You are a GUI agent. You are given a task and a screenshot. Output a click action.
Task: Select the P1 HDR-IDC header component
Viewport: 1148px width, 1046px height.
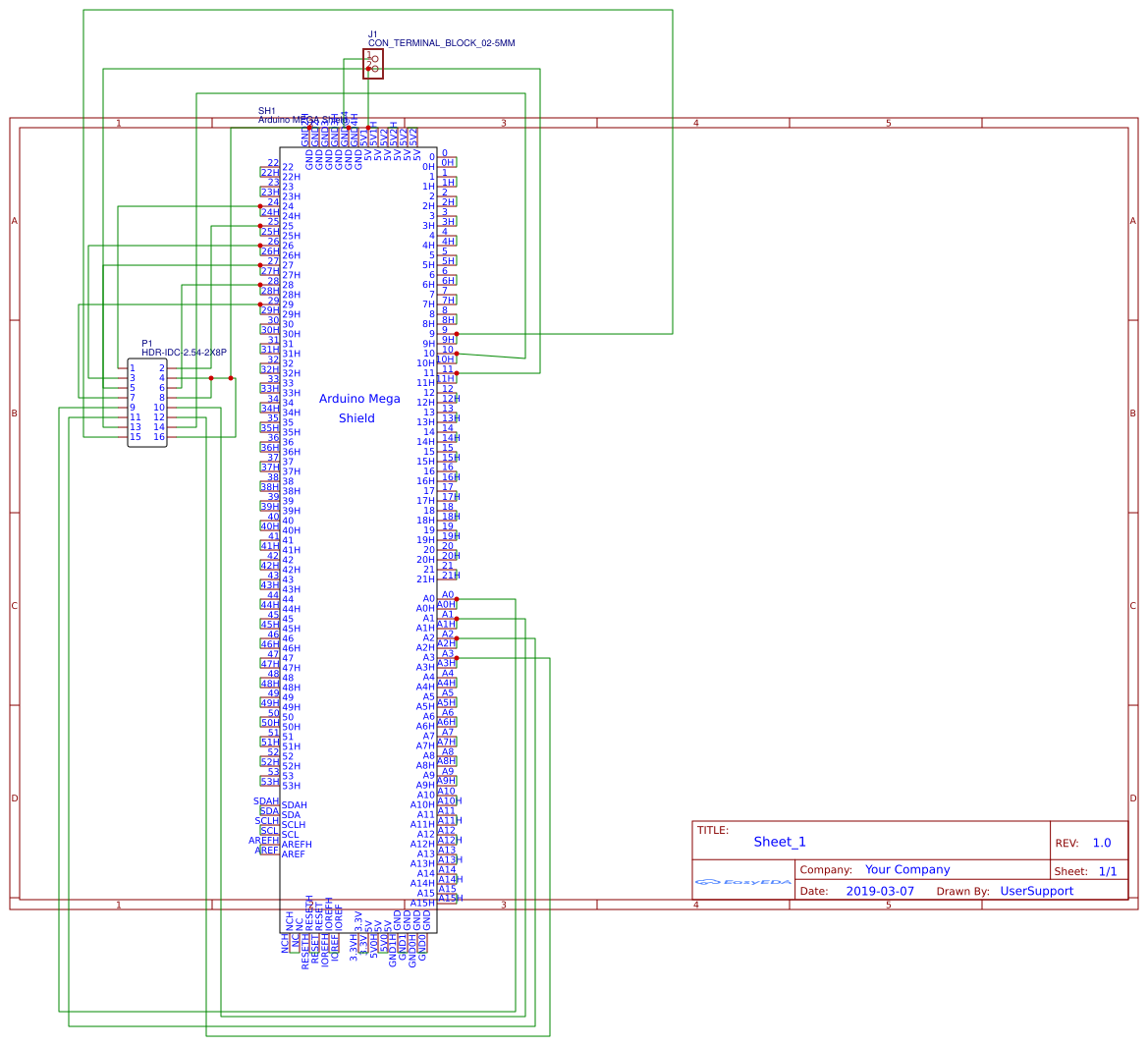click(147, 403)
